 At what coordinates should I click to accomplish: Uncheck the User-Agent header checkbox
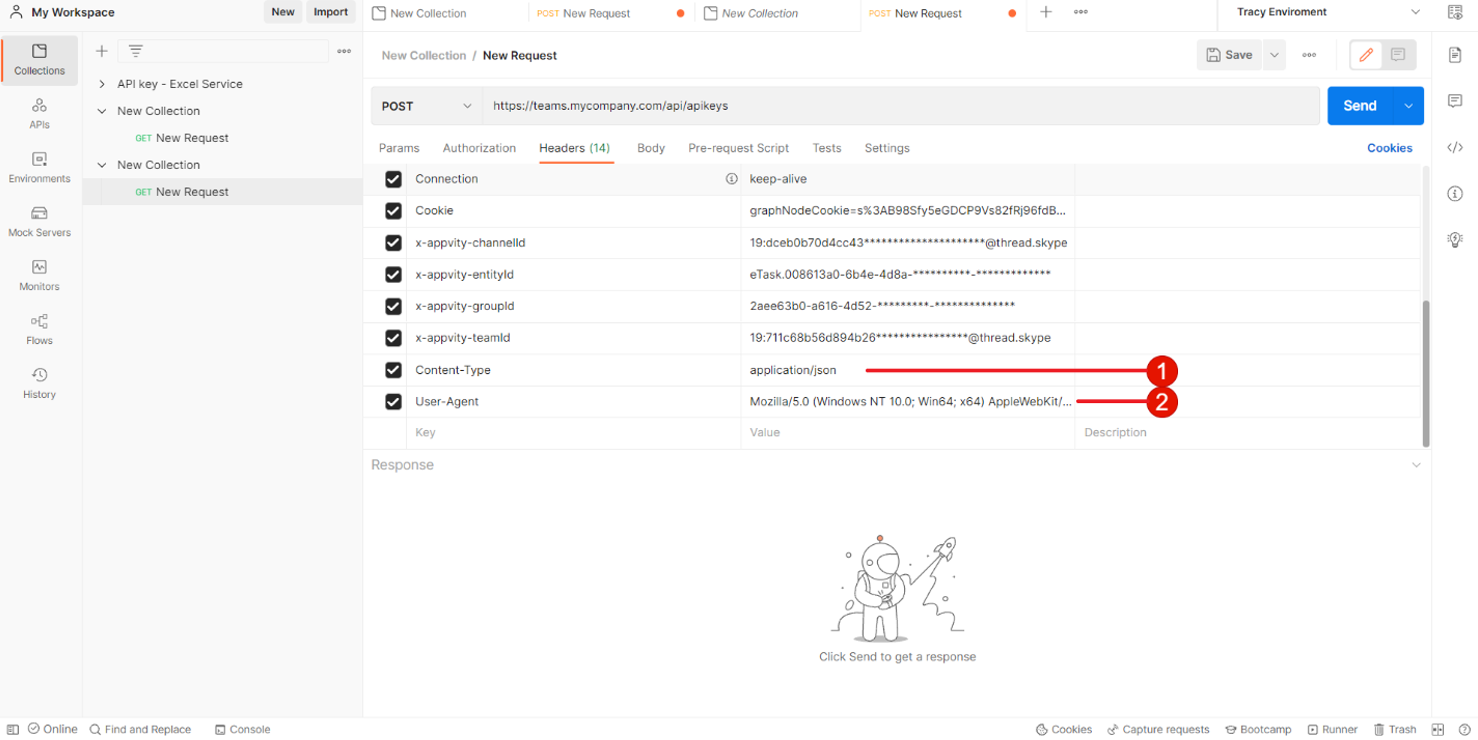(393, 402)
